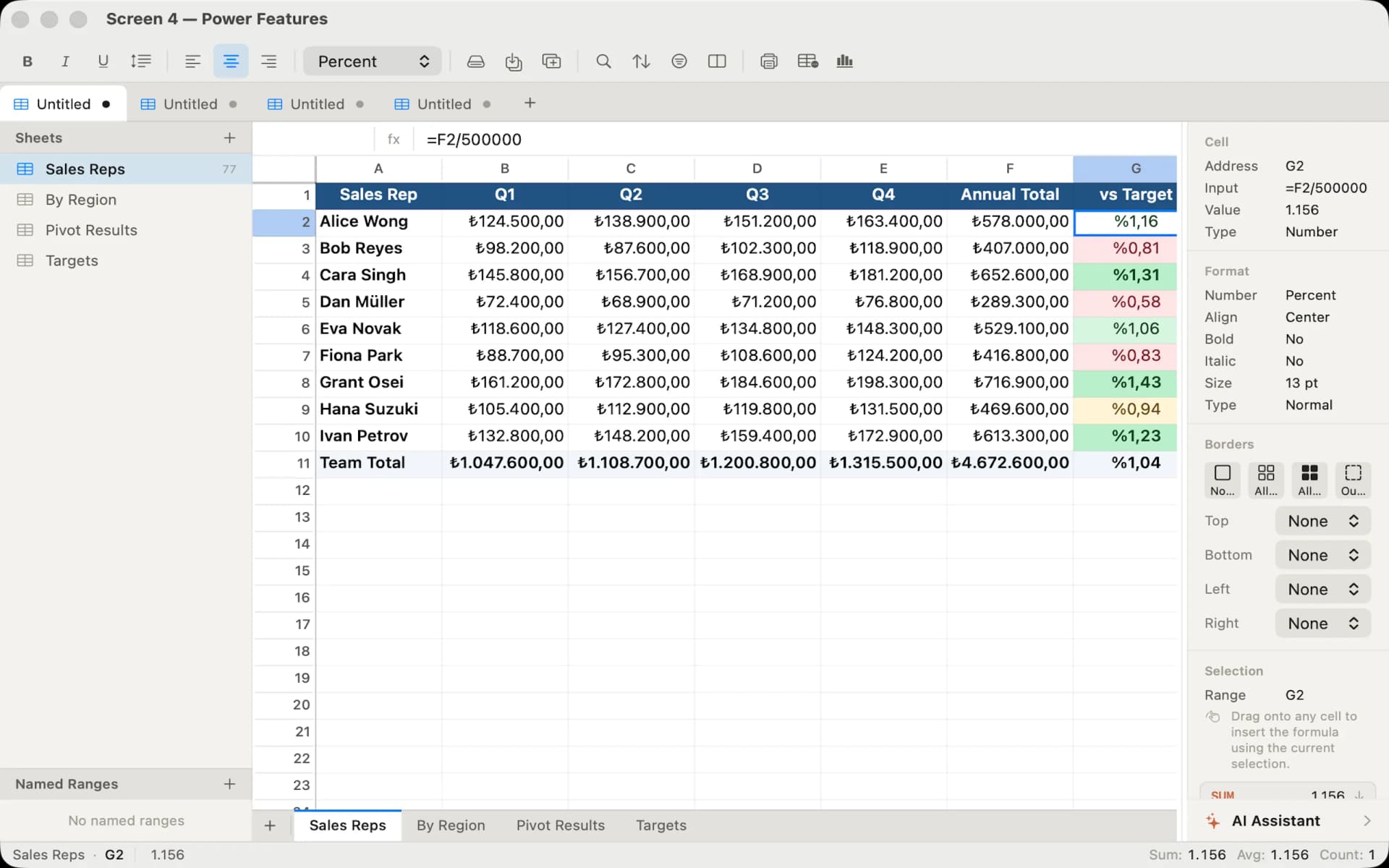
Task: Click the Grant Osei cell
Action: click(x=378, y=383)
